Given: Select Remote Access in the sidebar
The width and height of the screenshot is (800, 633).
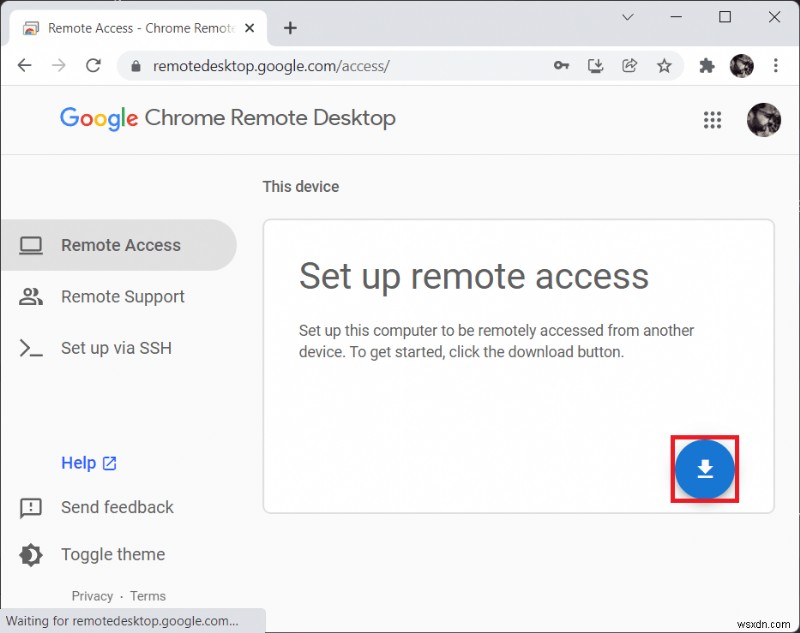Looking at the screenshot, I should 120,245.
